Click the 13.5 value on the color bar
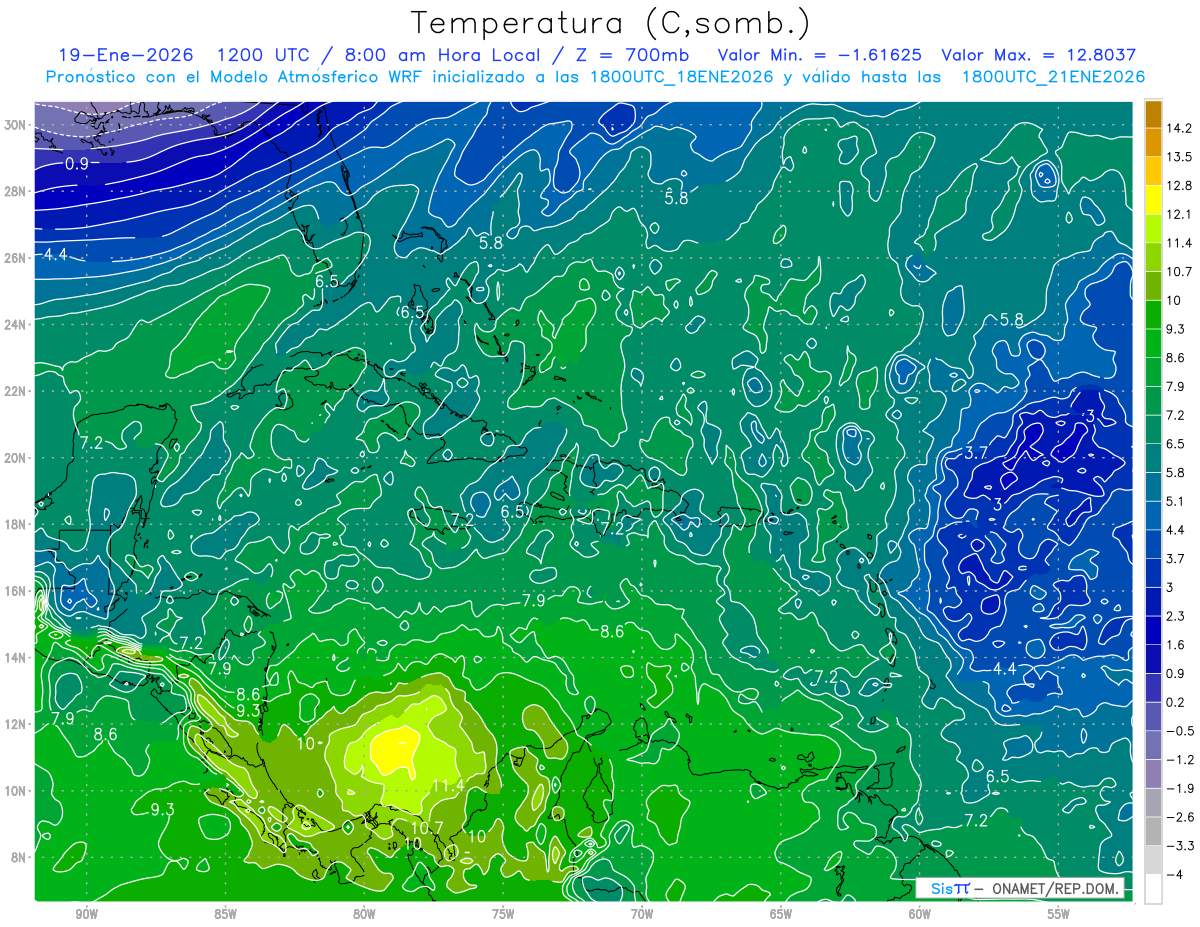Screen dimensions: 1200x927 click(1177, 157)
